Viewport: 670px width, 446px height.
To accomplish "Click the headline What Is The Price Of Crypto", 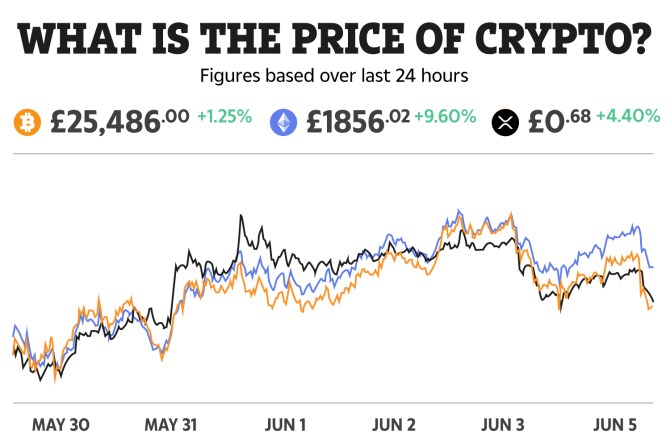I will click(x=335, y=38).
